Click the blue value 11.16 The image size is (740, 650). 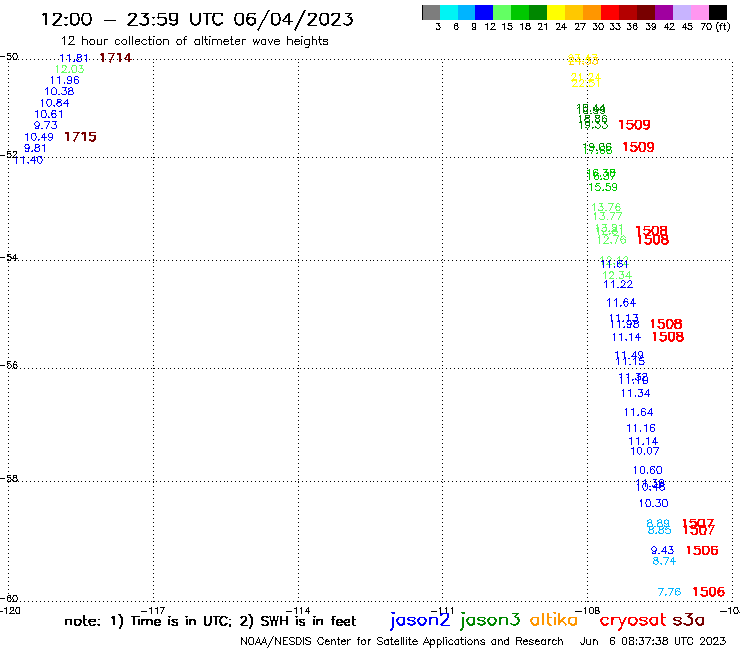pos(641,428)
